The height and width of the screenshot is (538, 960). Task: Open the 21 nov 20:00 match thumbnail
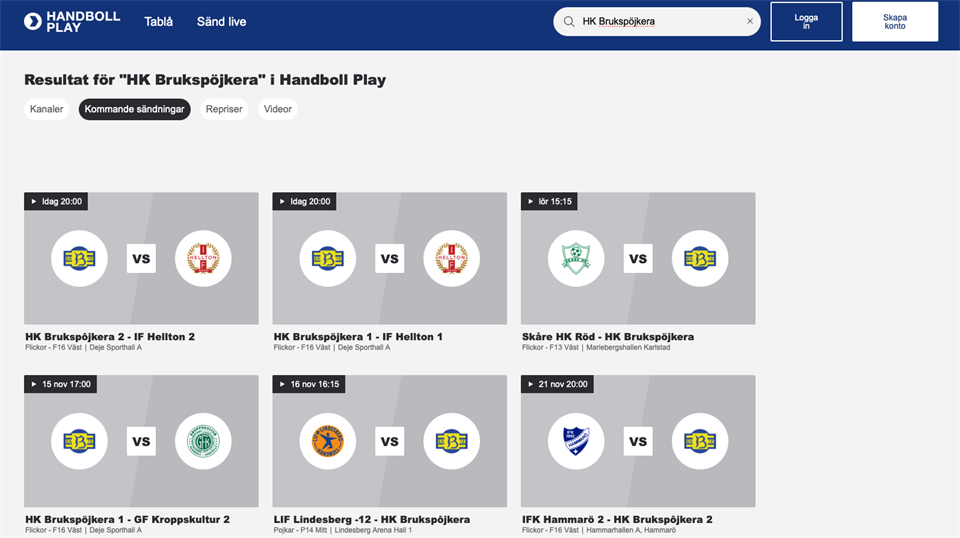tap(638, 441)
